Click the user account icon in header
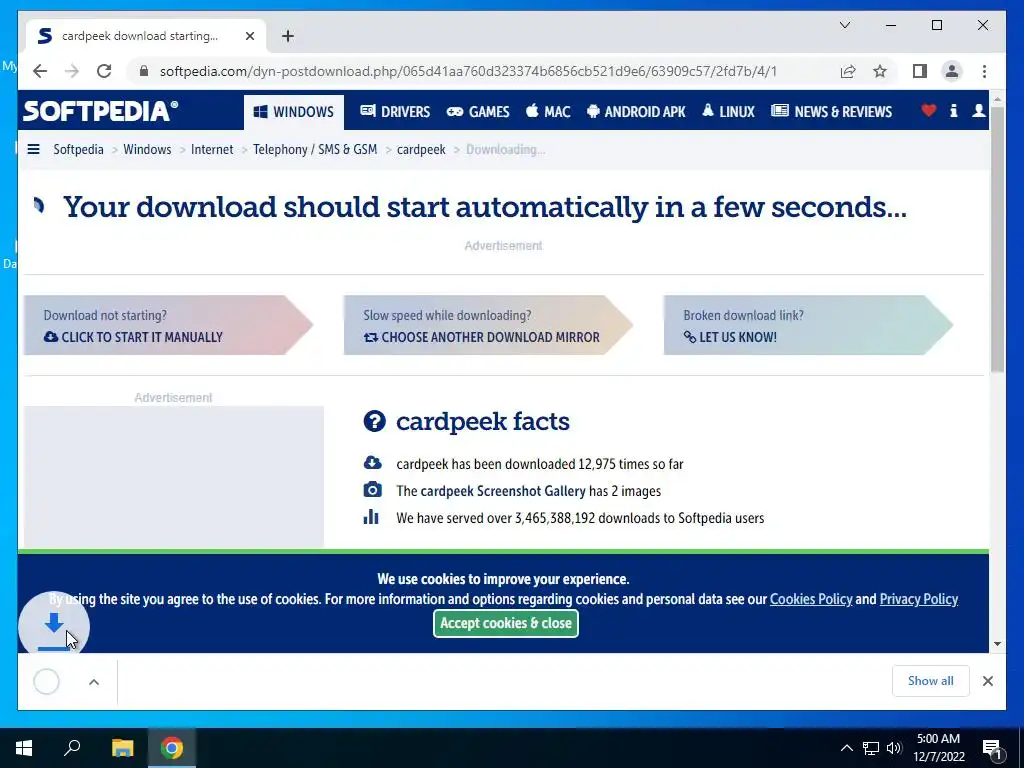The width and height of the screenshot is (1024, 768). click(x=978, y=111)
